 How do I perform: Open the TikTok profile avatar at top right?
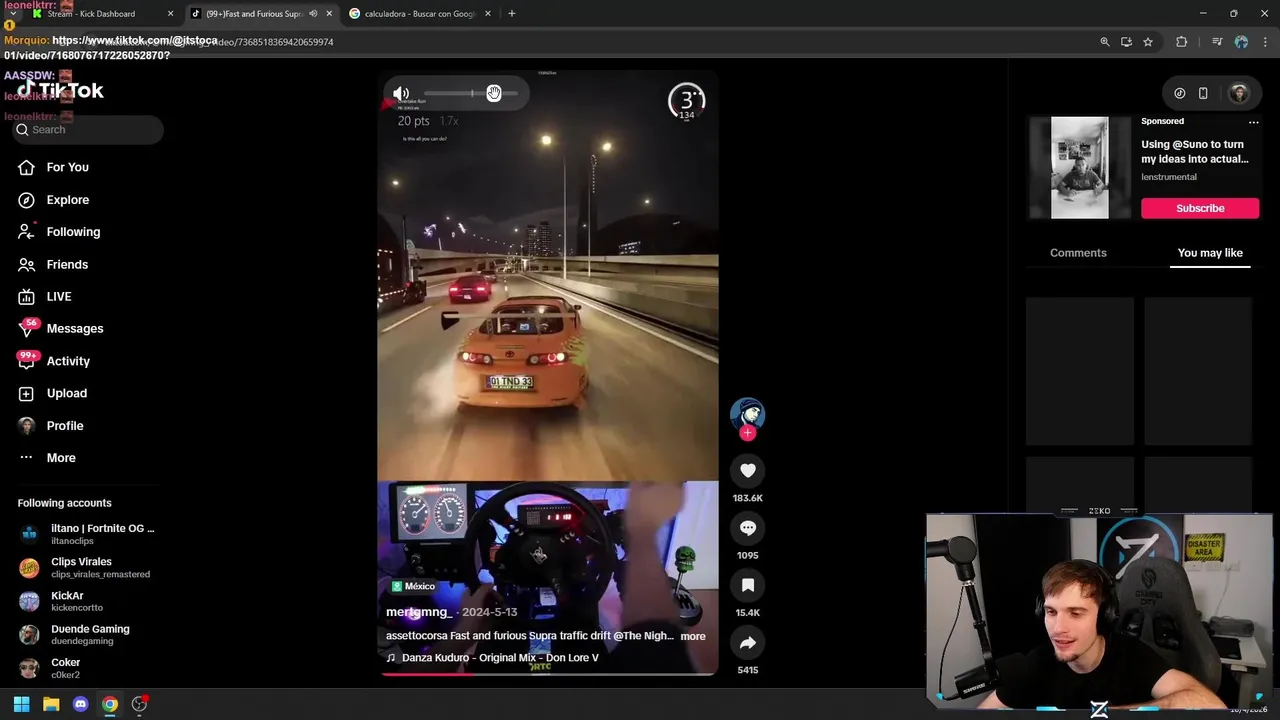(x=1239, y=93)
